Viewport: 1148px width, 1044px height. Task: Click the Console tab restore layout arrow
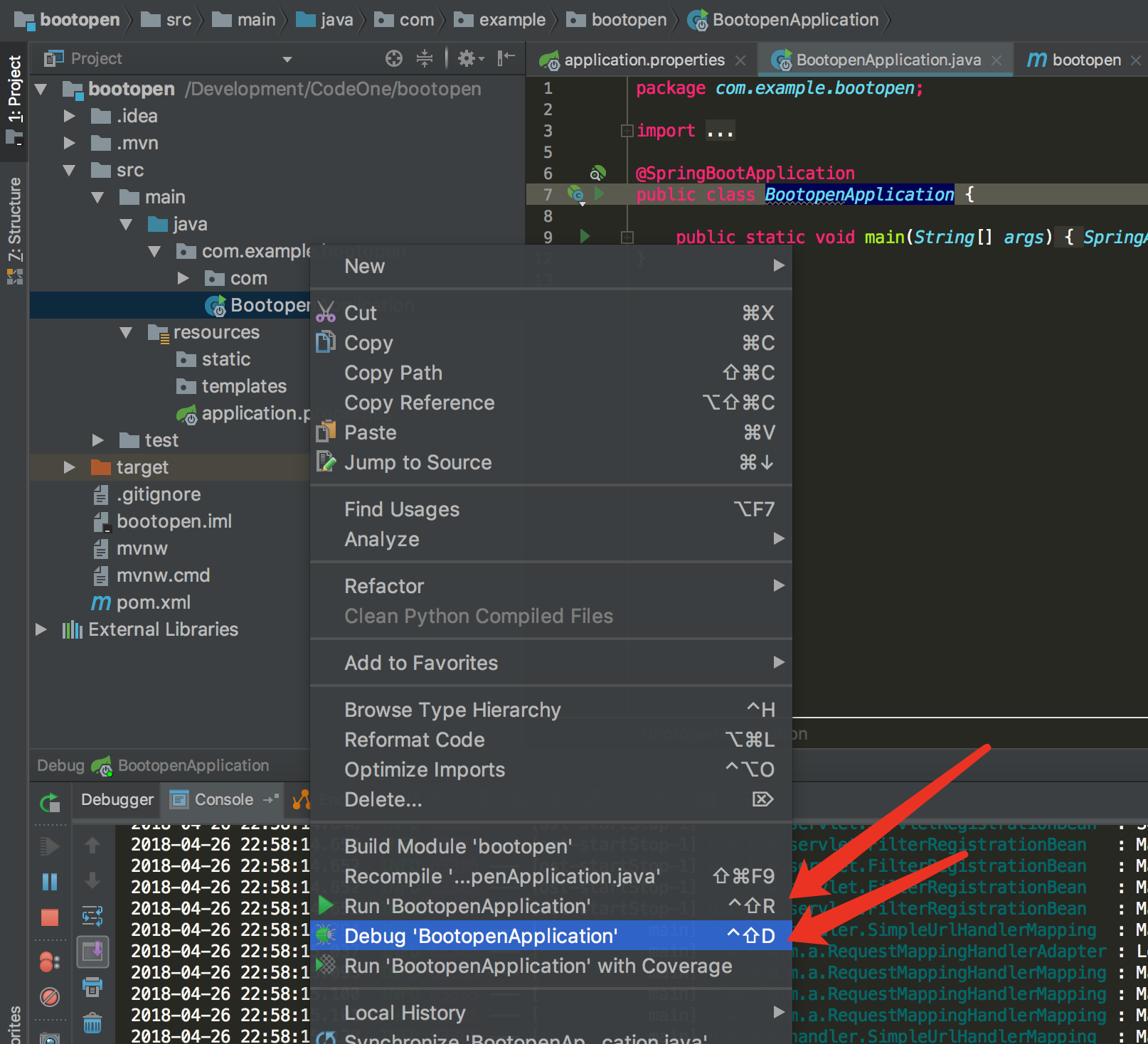point(271,799)
